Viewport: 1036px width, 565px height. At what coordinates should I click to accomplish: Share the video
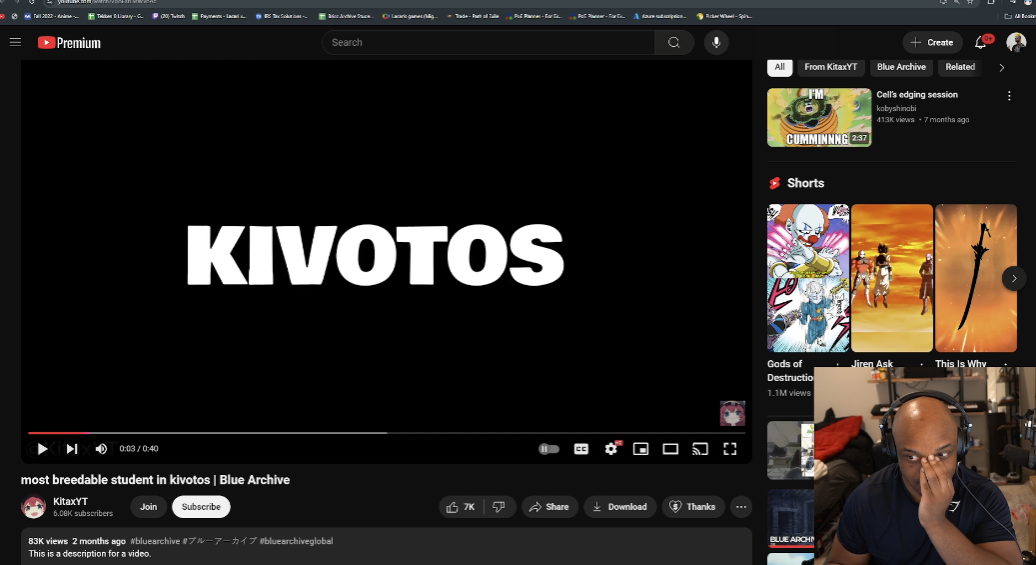pos(550,507)
